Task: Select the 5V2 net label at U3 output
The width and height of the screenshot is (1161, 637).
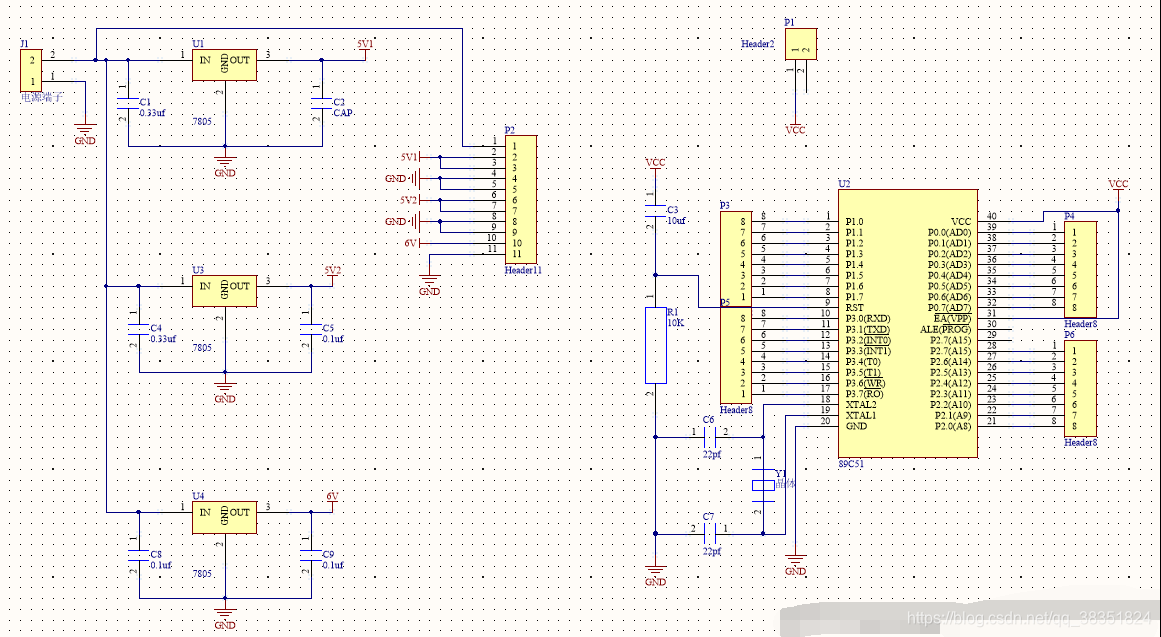Action: pos(332,271)
